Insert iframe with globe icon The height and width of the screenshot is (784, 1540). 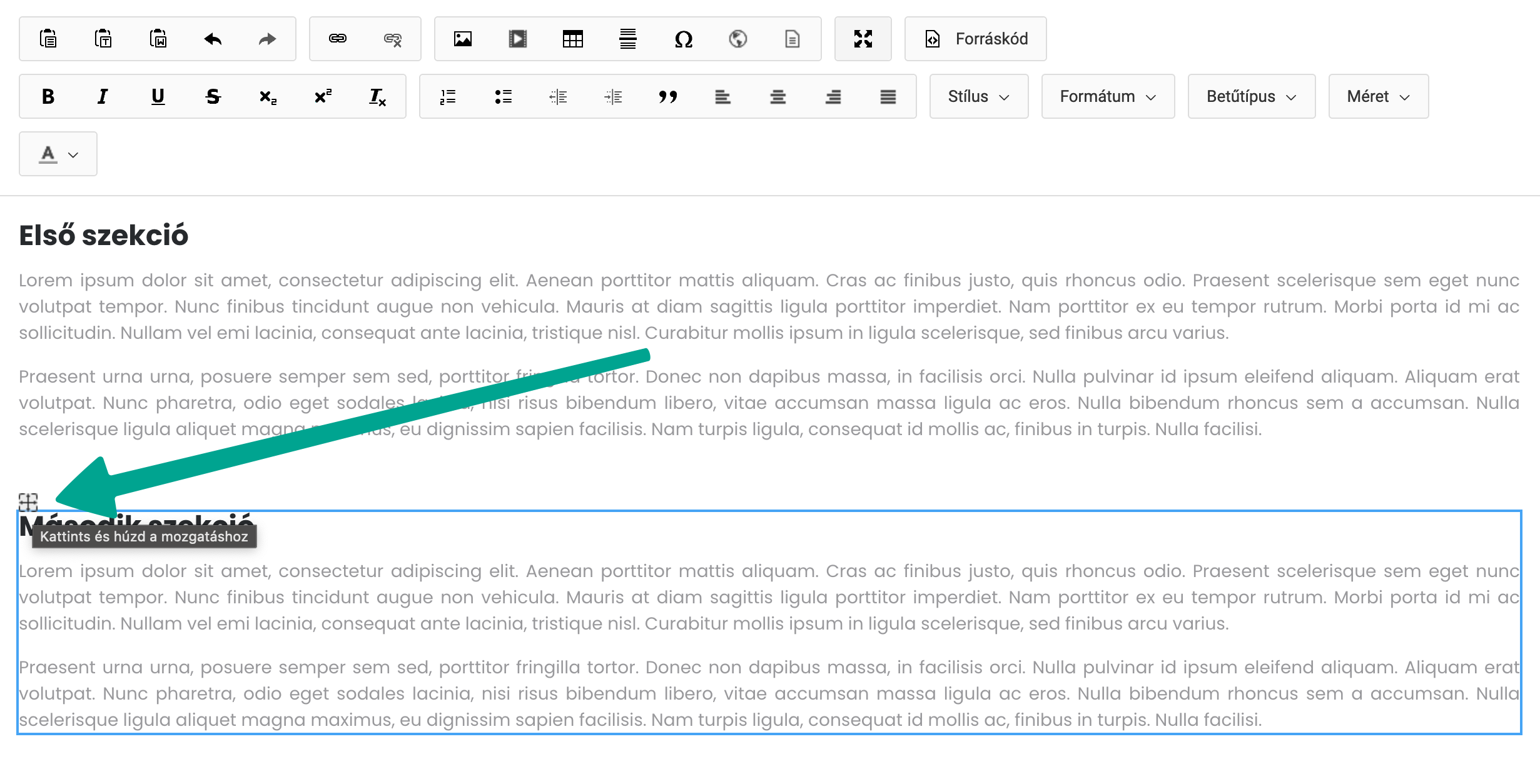(x=738, y=39)
